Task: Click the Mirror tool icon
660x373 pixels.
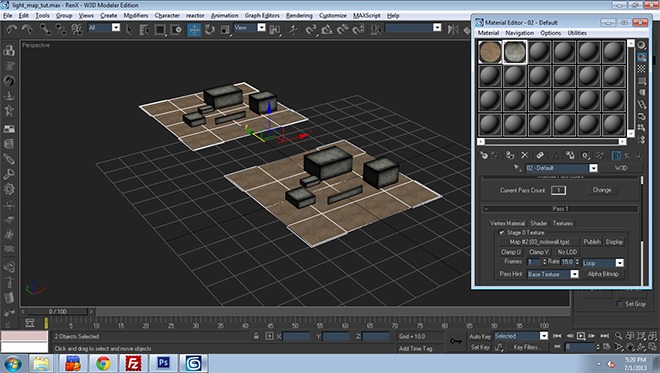Action: click(x=453, y=29)
